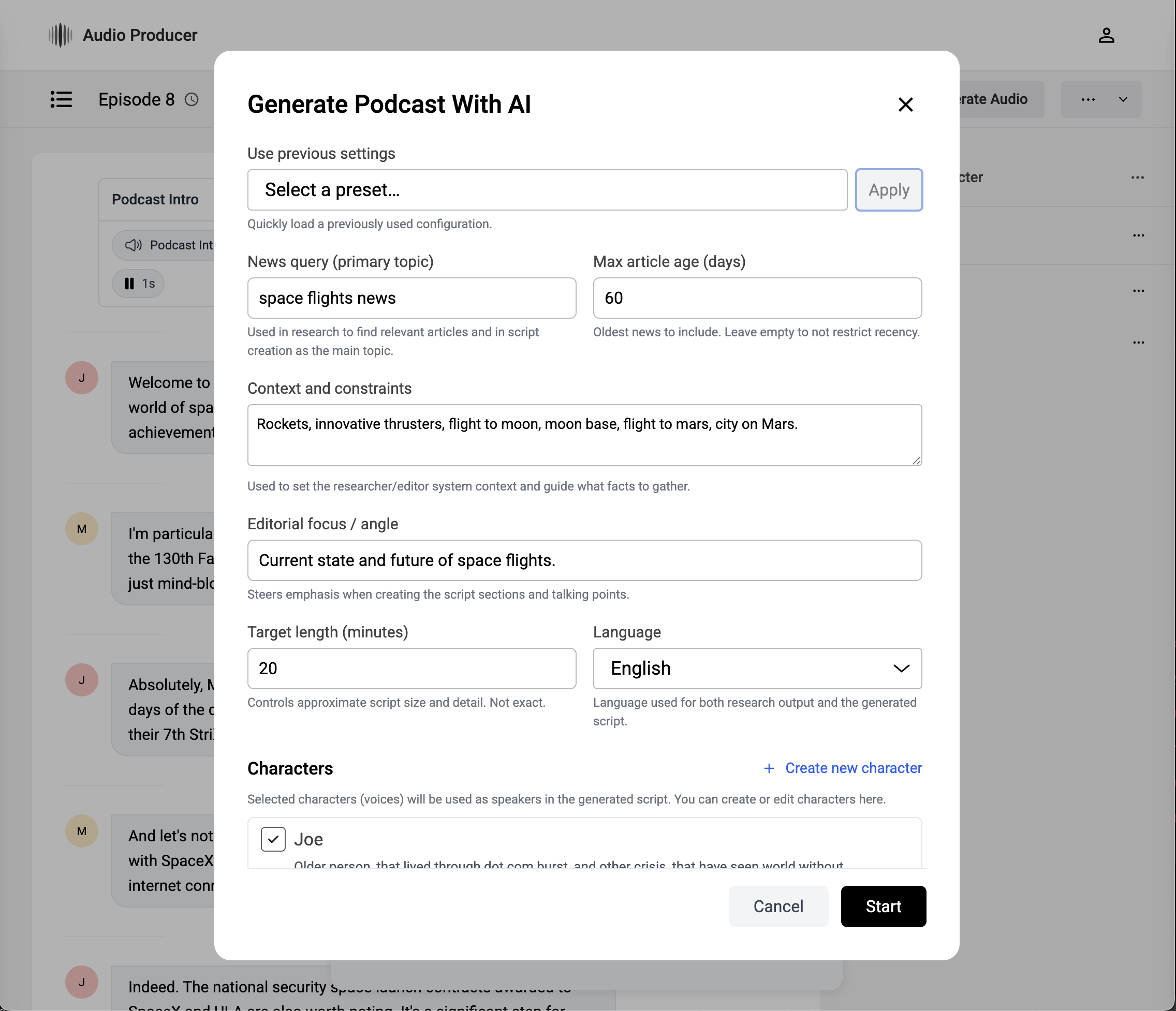Image resolution: width=1176 pixels, height=1011 pixels.
Task: Click the Cancel button
Action: (777, 906)
